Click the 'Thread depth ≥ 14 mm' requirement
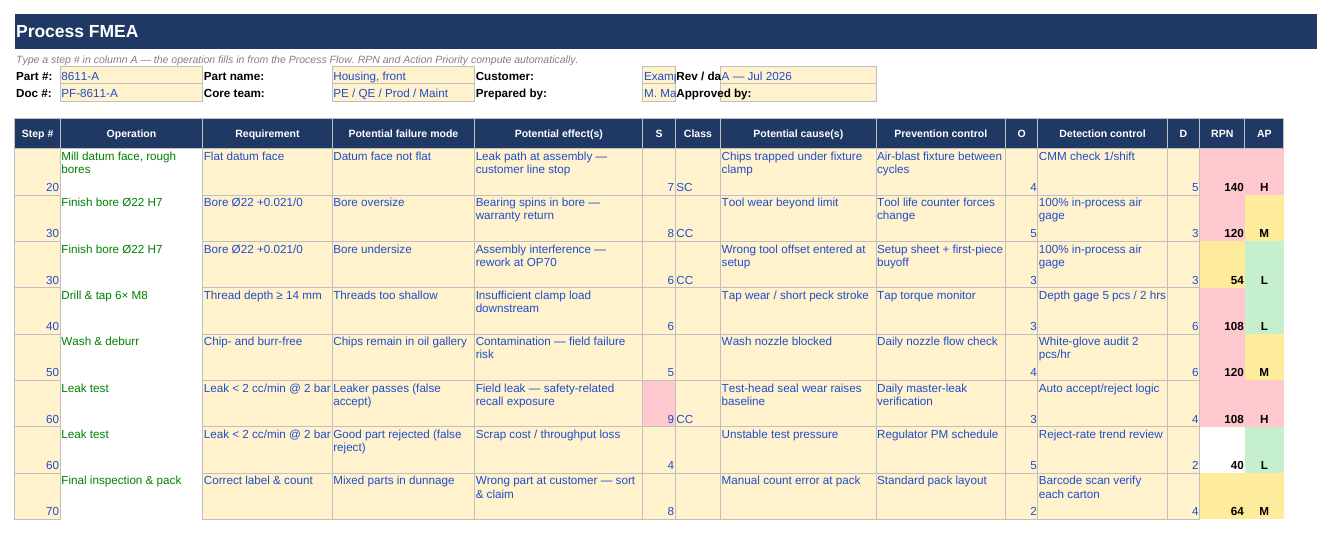 267,311
